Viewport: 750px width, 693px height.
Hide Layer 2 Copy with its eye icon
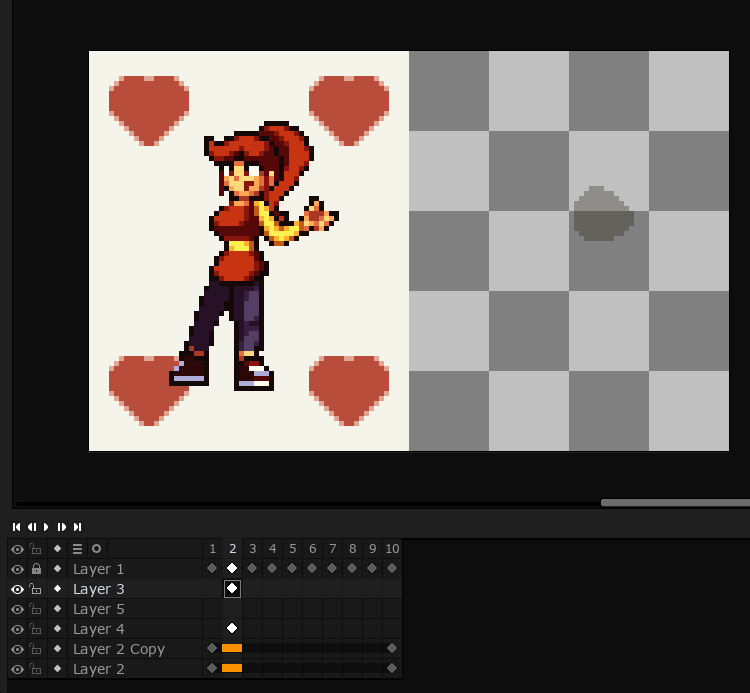[17, 649]
